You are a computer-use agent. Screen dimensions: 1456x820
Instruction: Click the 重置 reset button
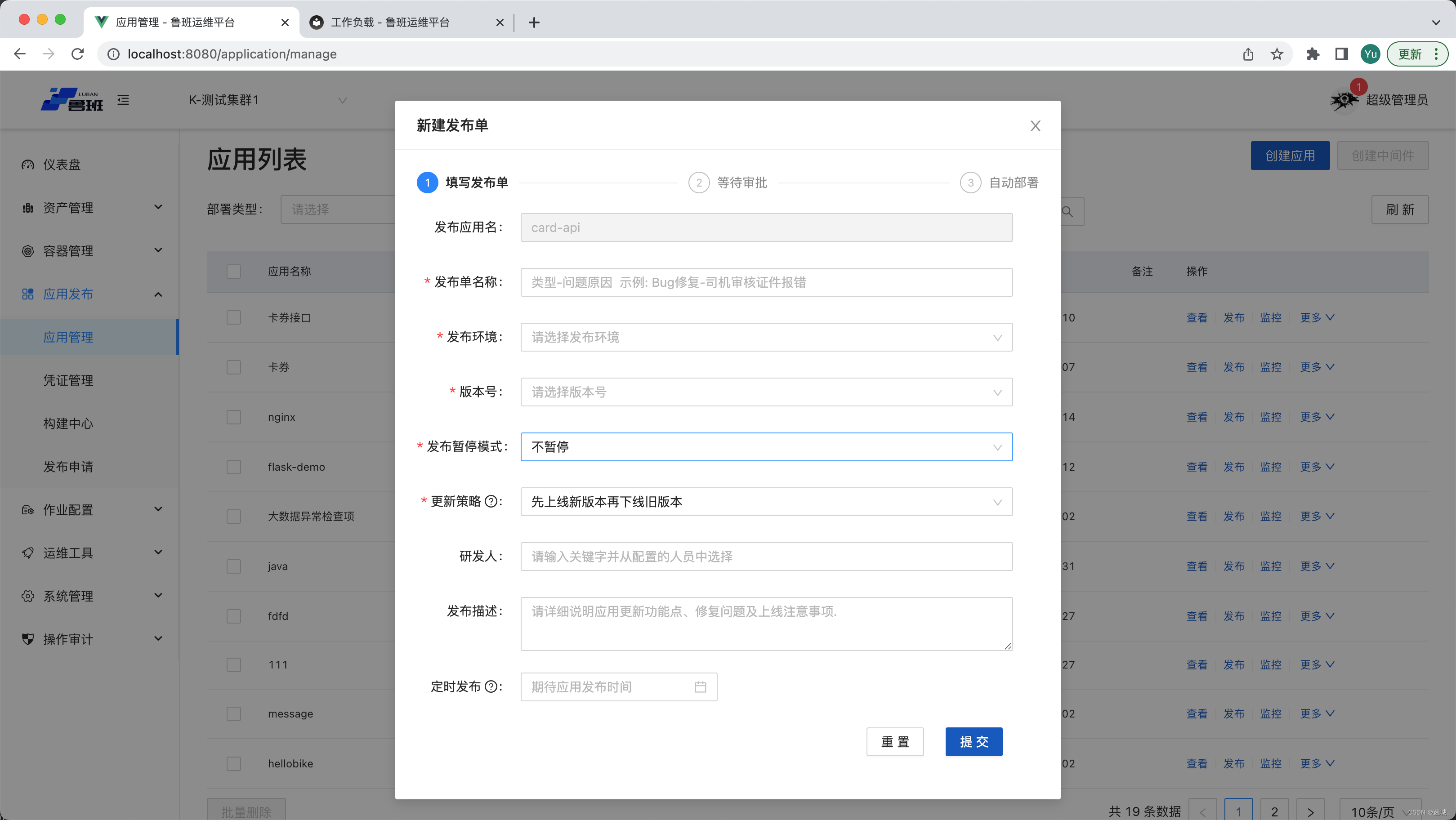(x=895, y=741)
